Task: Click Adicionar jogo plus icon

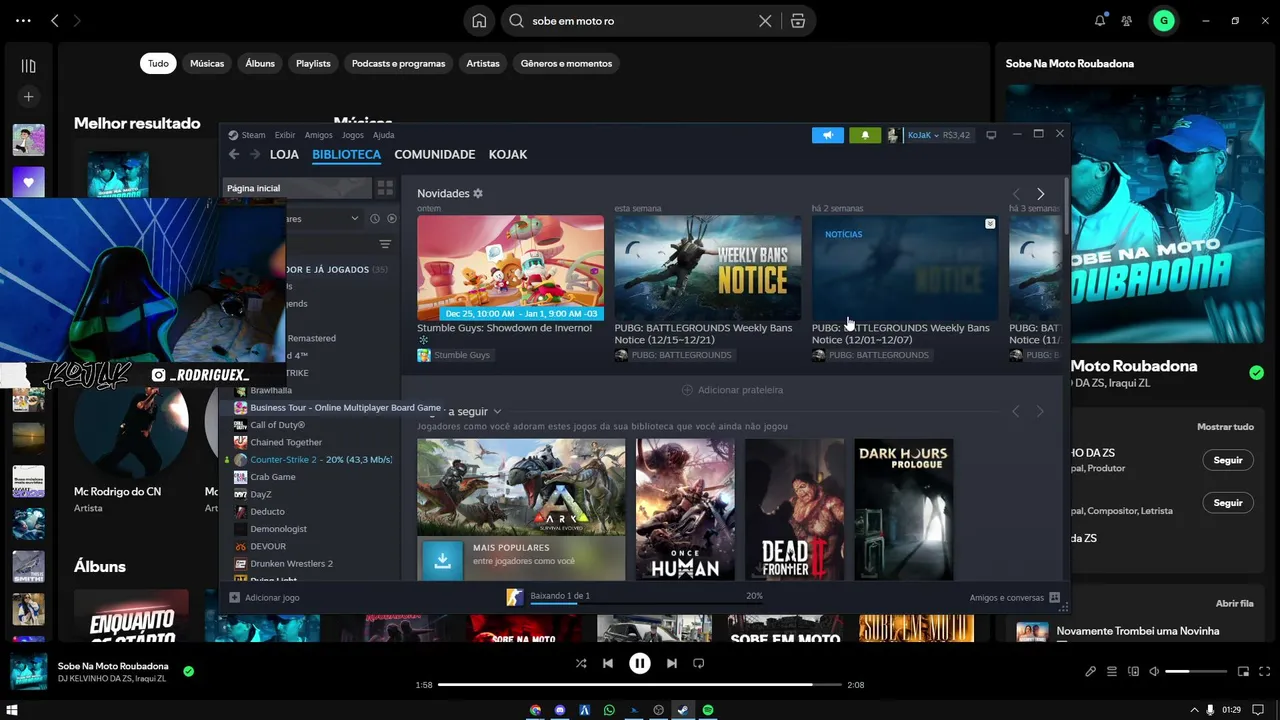Action: (x=235, y=597)
